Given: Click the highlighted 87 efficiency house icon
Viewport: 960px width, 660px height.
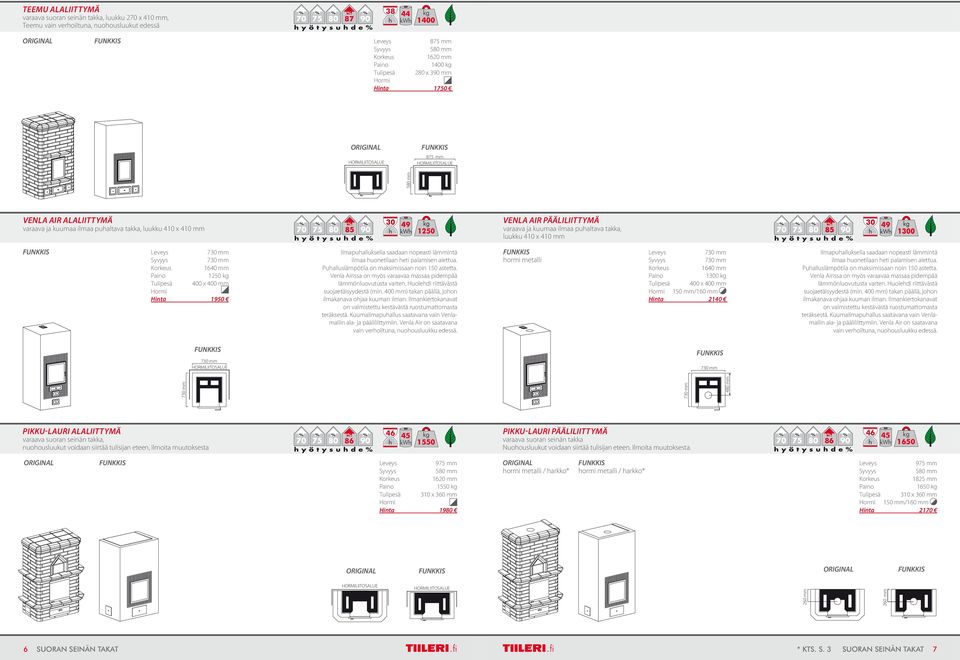Looking at the screenshot, I should pos(349,14).
